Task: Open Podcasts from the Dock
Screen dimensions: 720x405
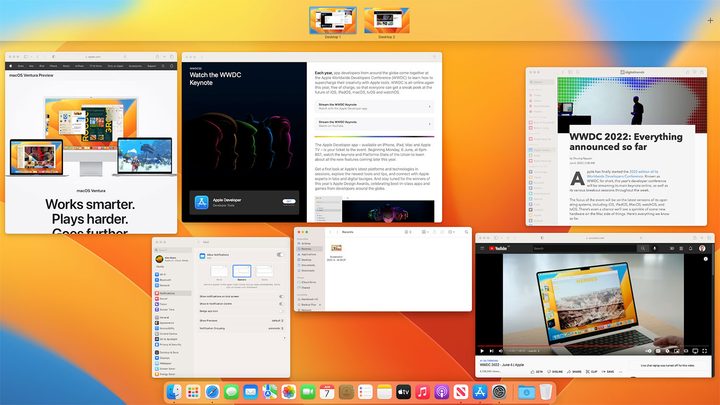Action: (442, 392)
